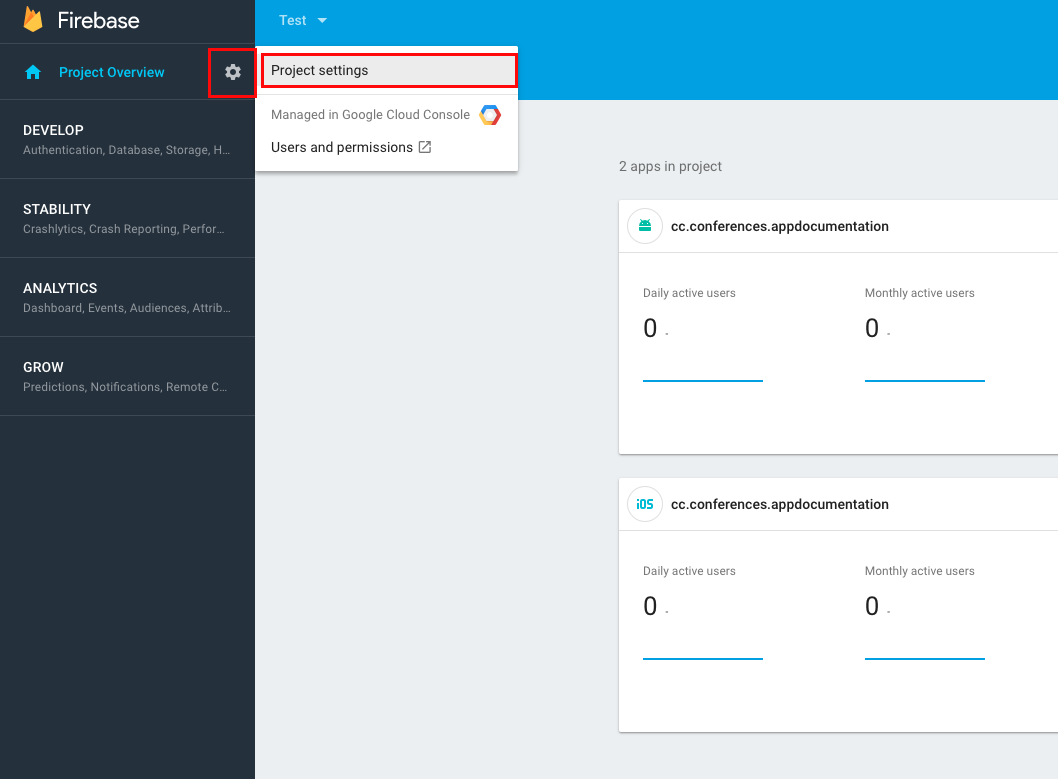Select Project settings menu item
Screen dimensions: 1058x779
(x=389, y=71)
